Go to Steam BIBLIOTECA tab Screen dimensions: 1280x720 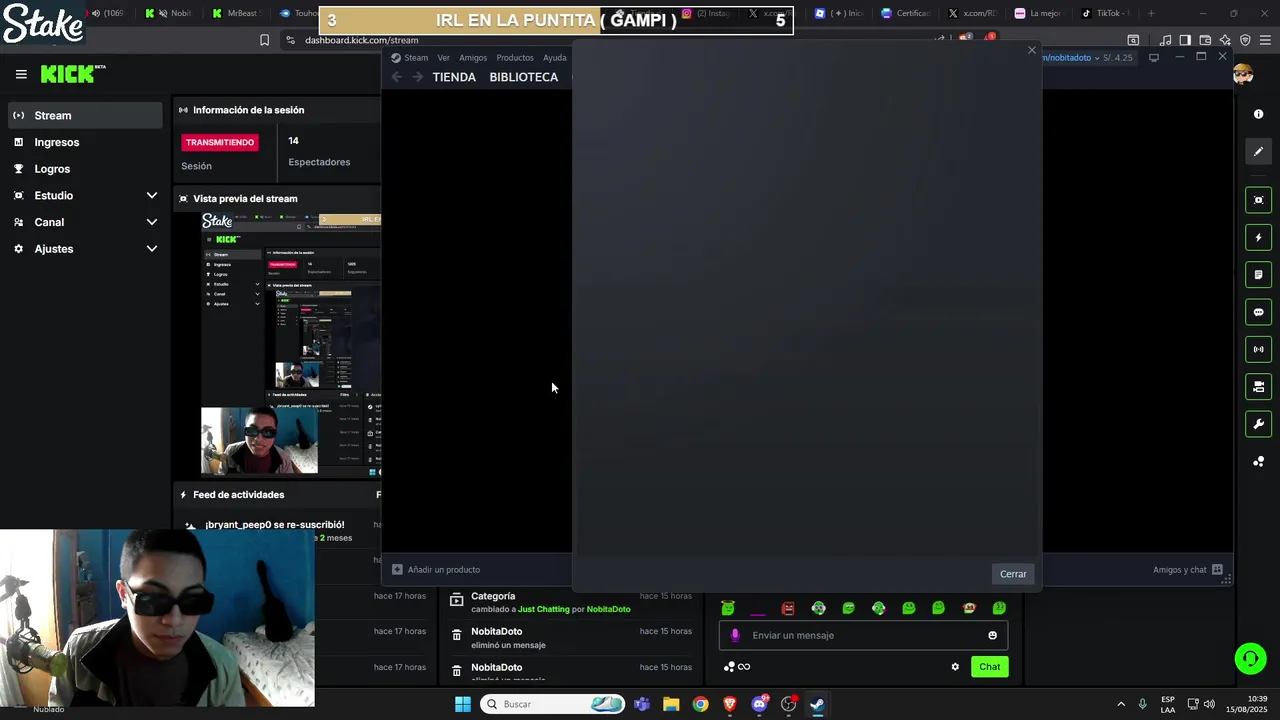524,77
